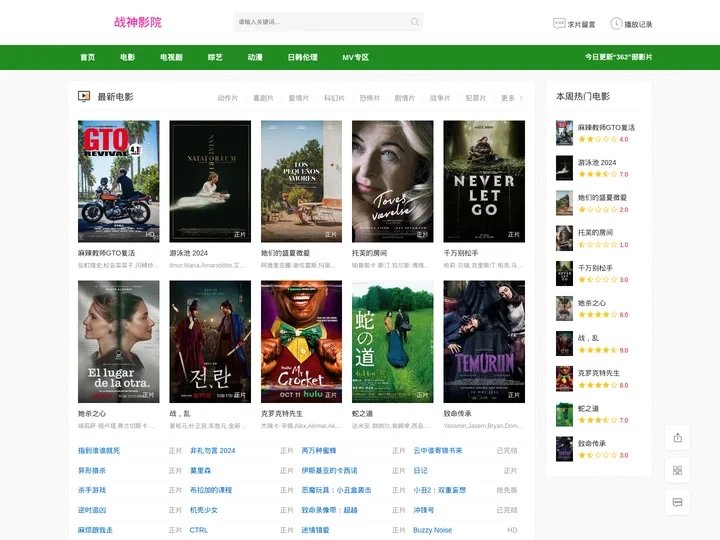Open Mr. Crocket movie poster

coord(301,342)
